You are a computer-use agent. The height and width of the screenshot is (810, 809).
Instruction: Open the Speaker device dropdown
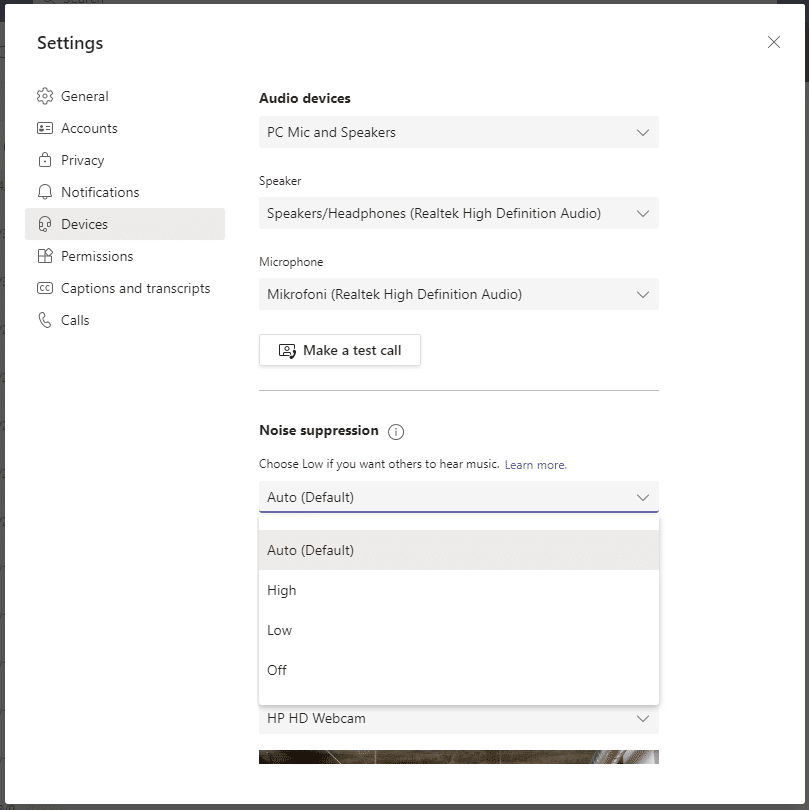(x=458, y=213)
